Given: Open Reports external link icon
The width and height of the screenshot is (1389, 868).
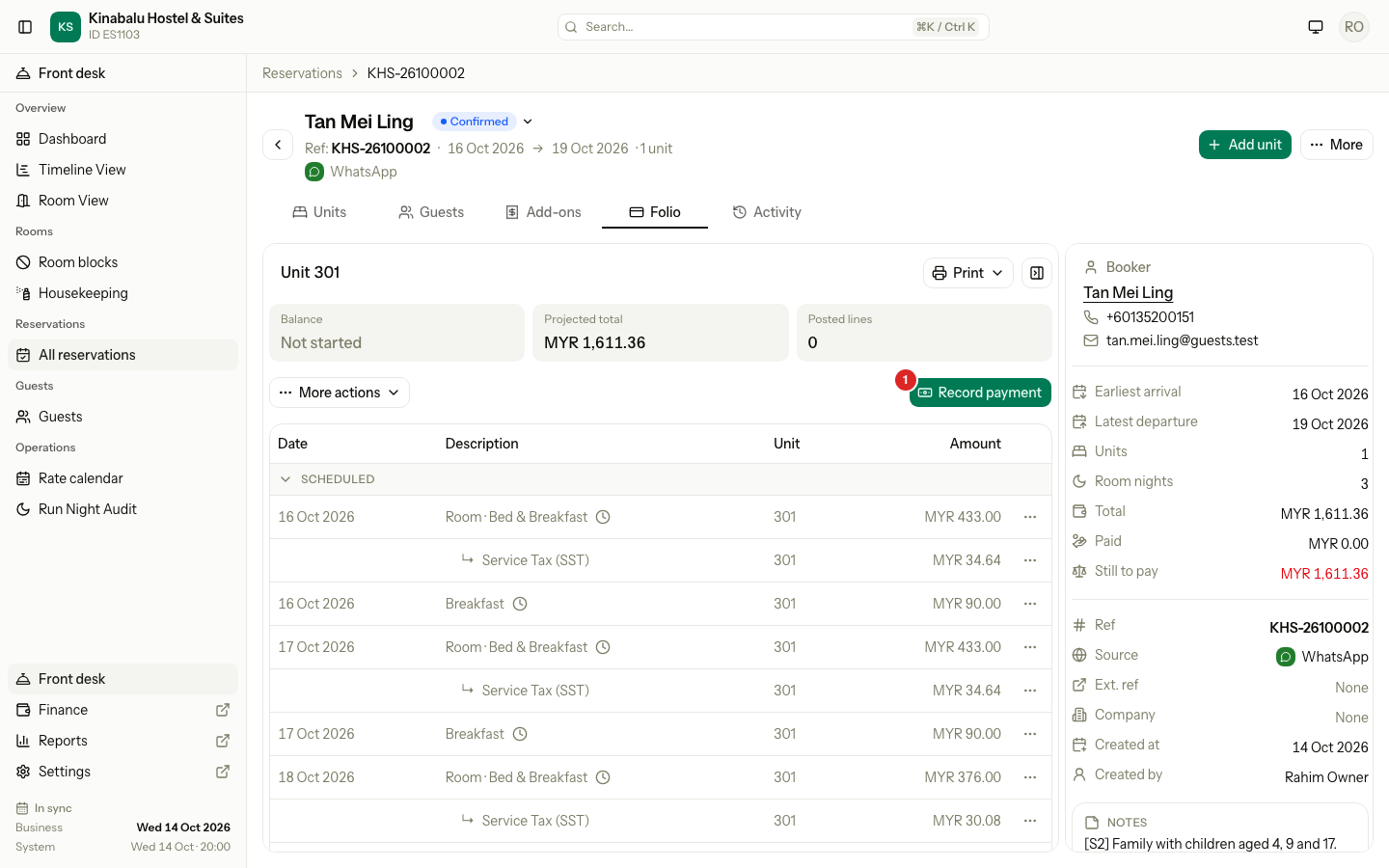Looking at the screenshot, I should point(223,741).
